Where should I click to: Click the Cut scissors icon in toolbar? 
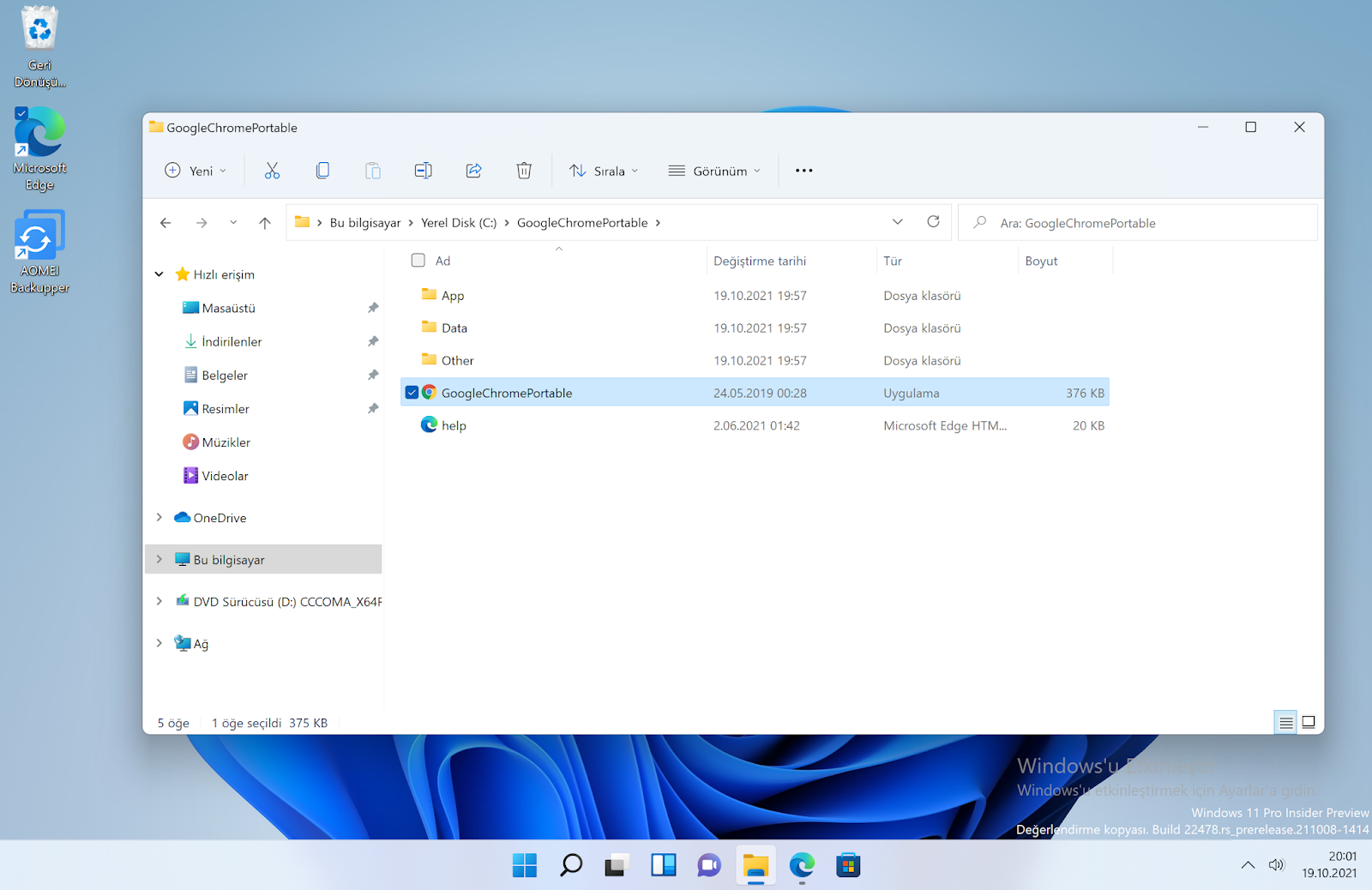click(x=272, y=171)
